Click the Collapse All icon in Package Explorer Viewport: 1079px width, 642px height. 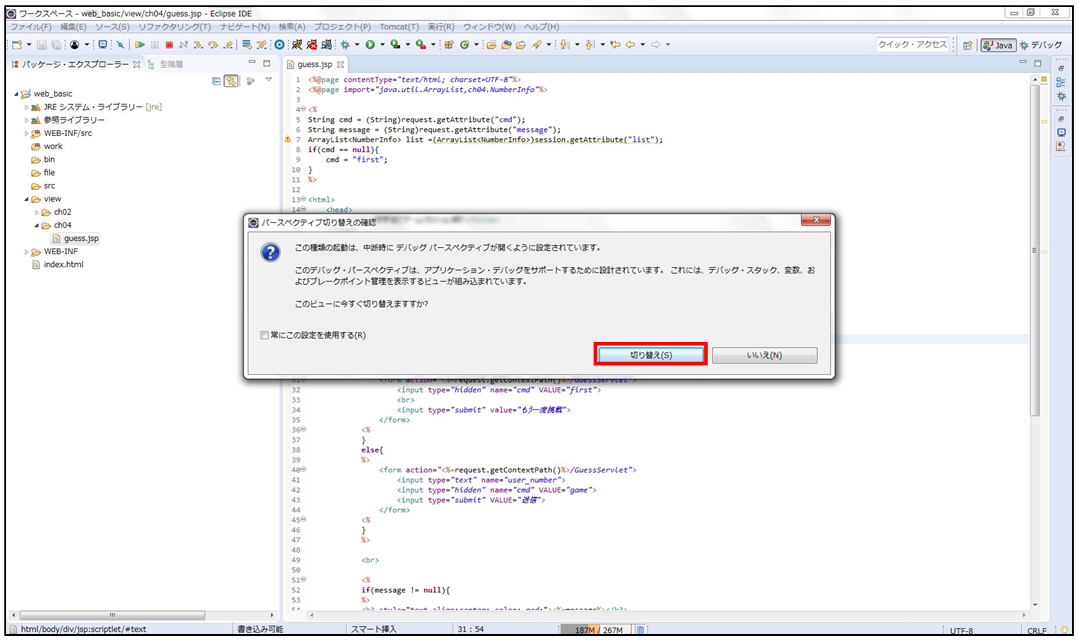click(x=216, y=80)
